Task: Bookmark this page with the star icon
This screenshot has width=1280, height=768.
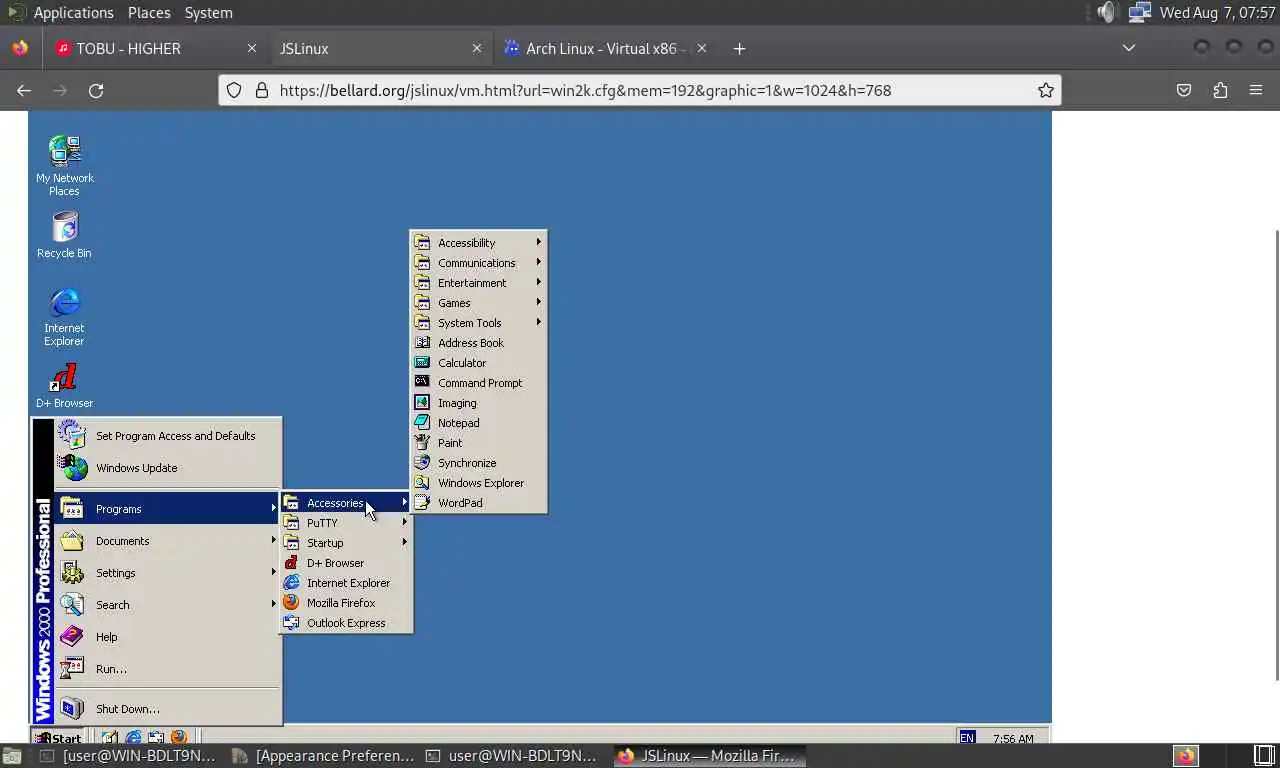Action: (1046, 90)
